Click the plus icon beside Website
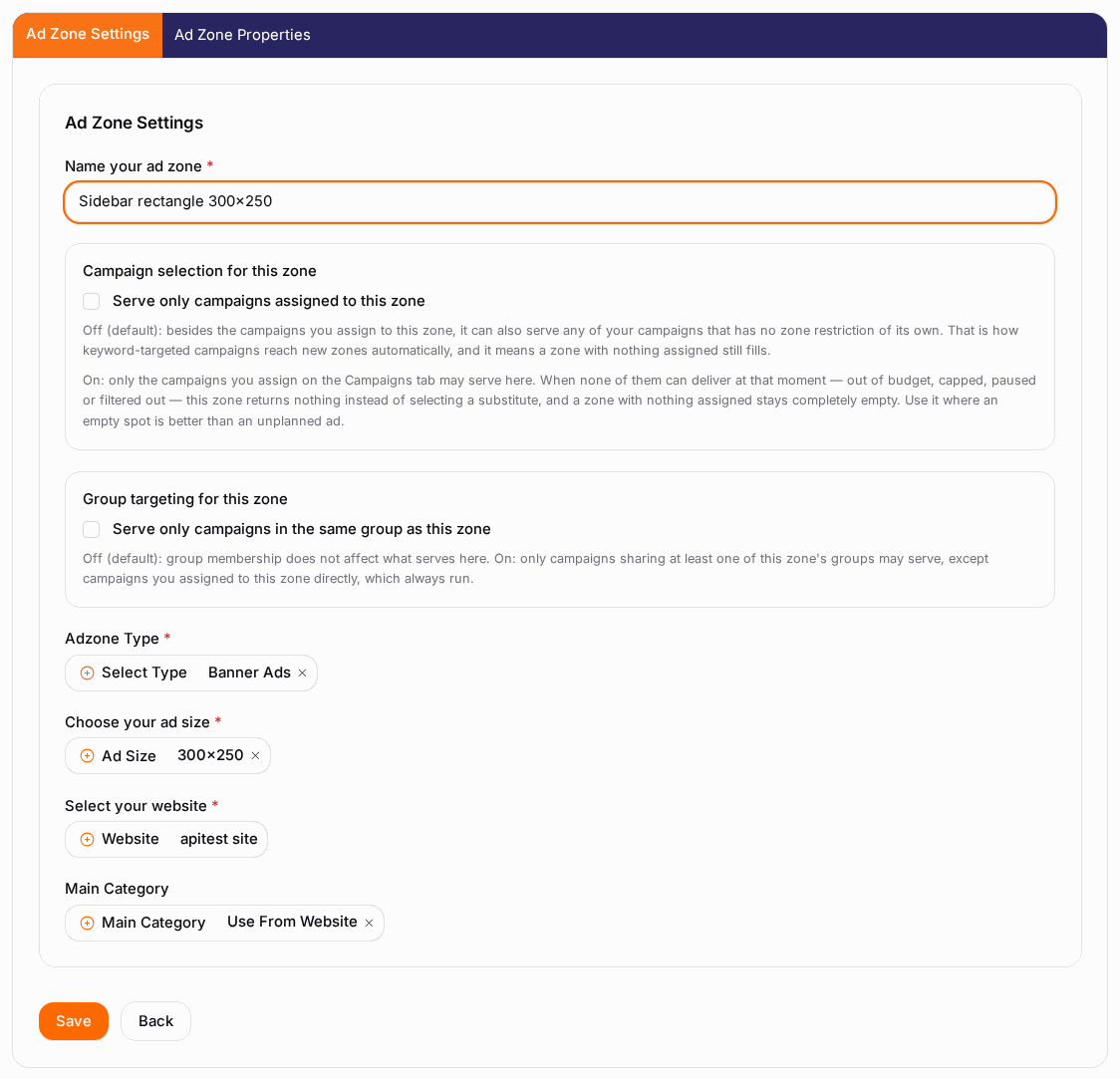1120x1079 pixels. pyautogui.click(x=87, y=839)
